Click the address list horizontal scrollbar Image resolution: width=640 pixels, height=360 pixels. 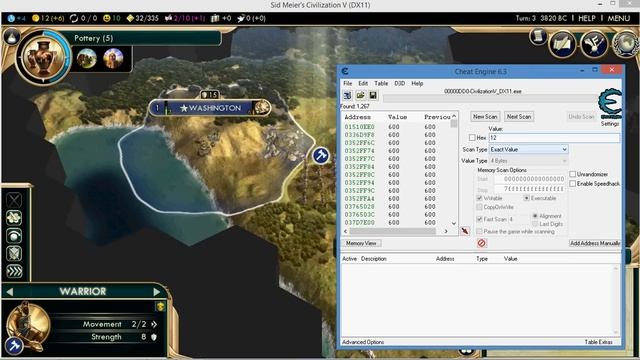pos(396,231)
